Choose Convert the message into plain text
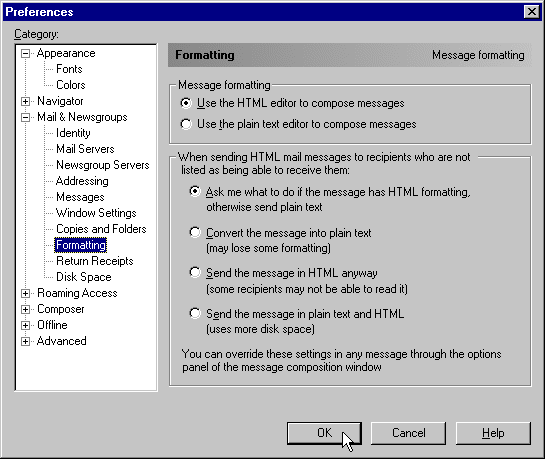Screen dimensions: 545x459 coord(195,232)
